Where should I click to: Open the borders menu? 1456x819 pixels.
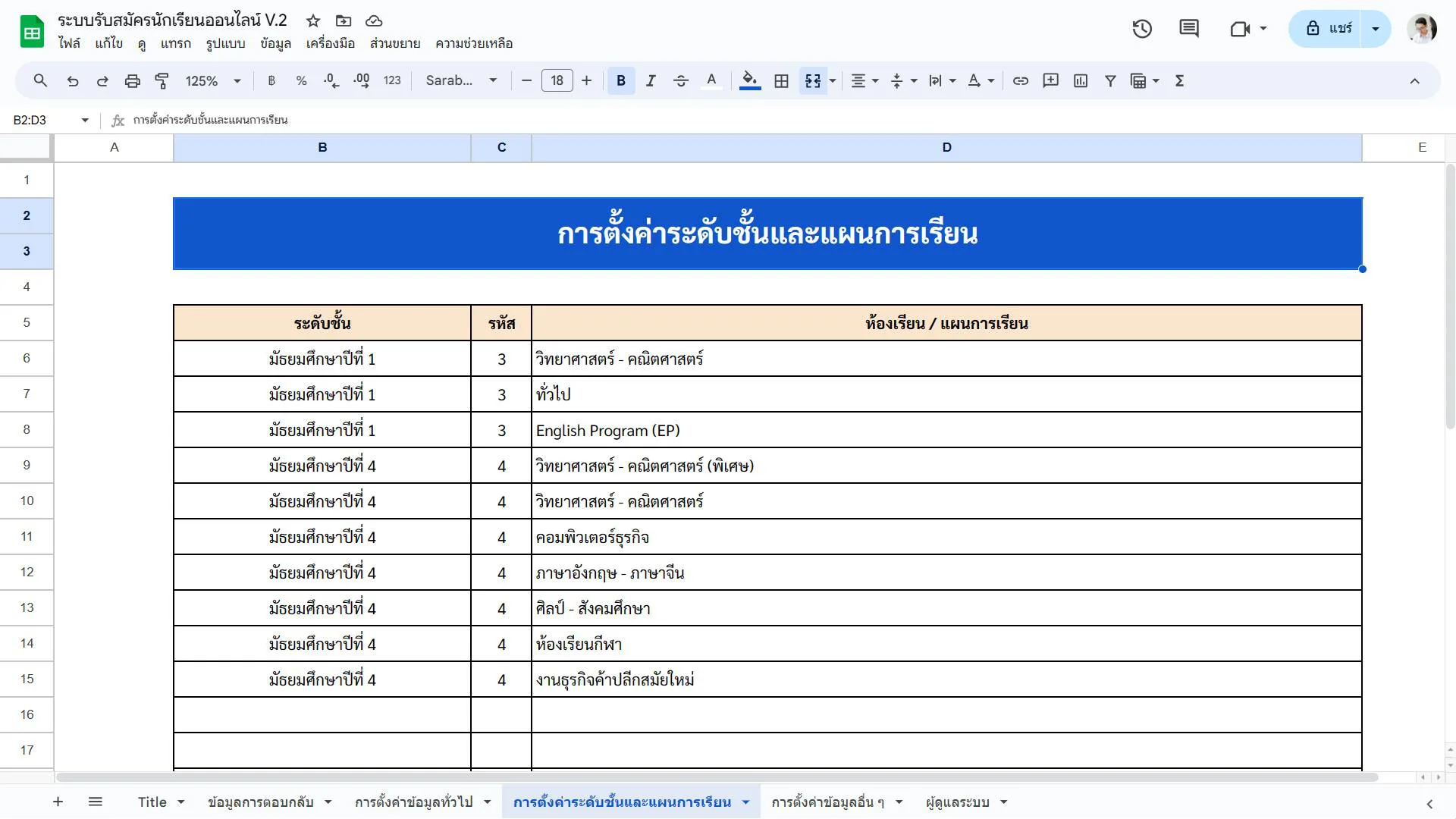781,80
